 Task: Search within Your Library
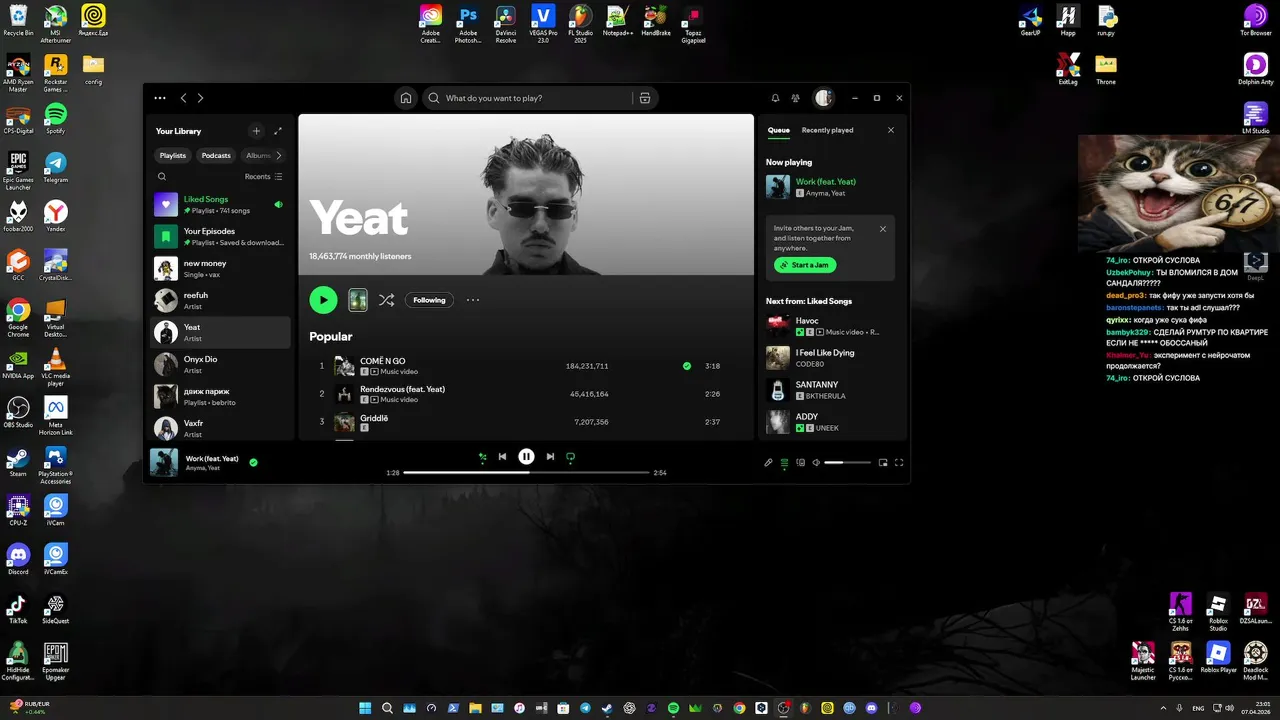[162, 177]
